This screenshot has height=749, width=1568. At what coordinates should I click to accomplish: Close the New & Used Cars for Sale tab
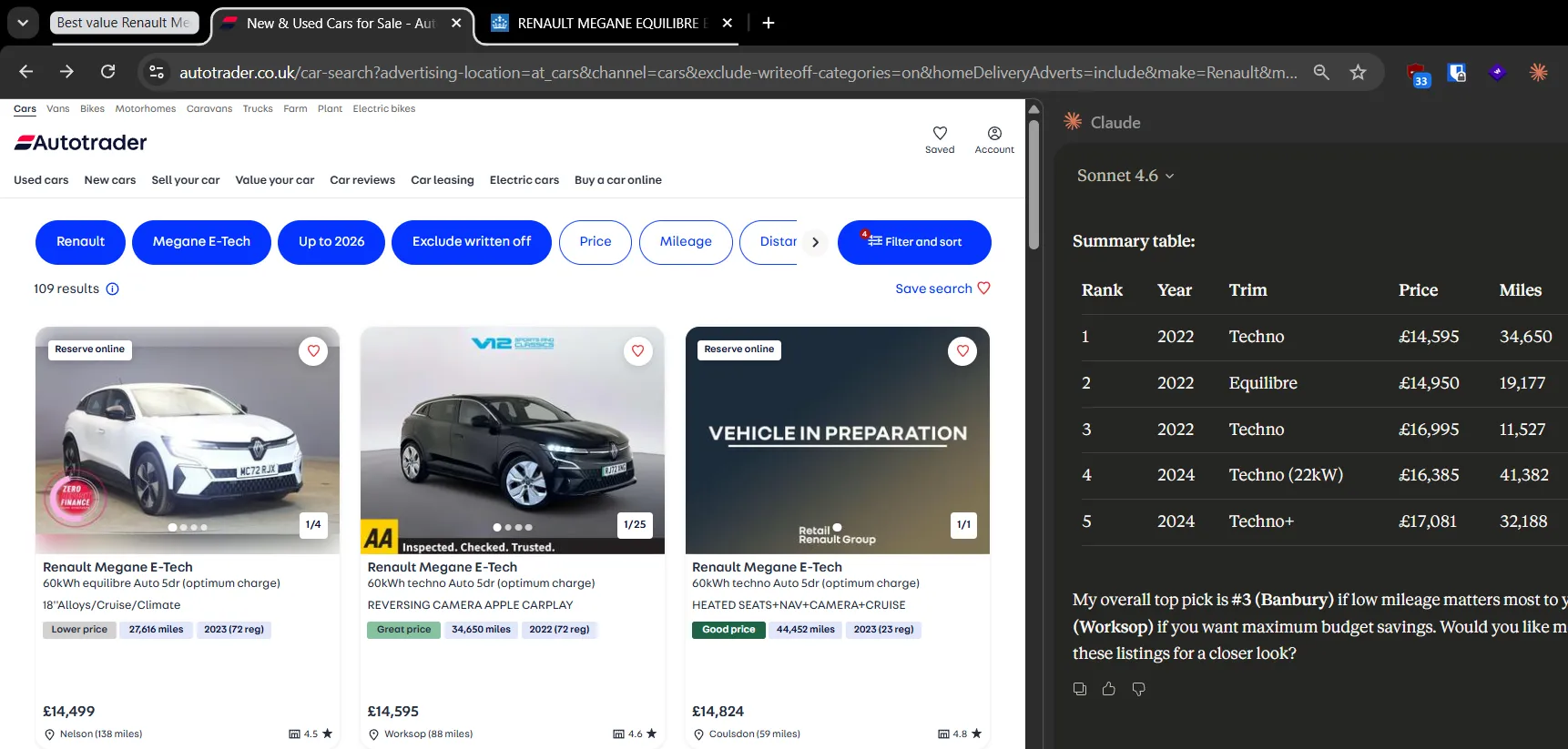coord(456,23)
